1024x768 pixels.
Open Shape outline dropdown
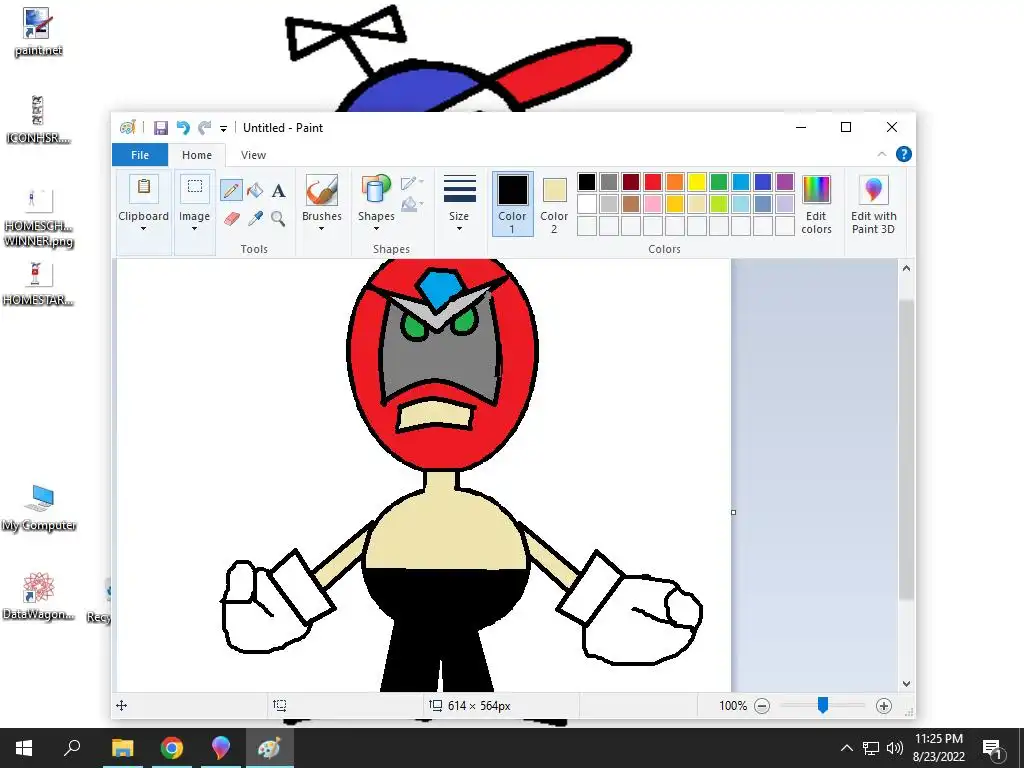tap(412, 183)
